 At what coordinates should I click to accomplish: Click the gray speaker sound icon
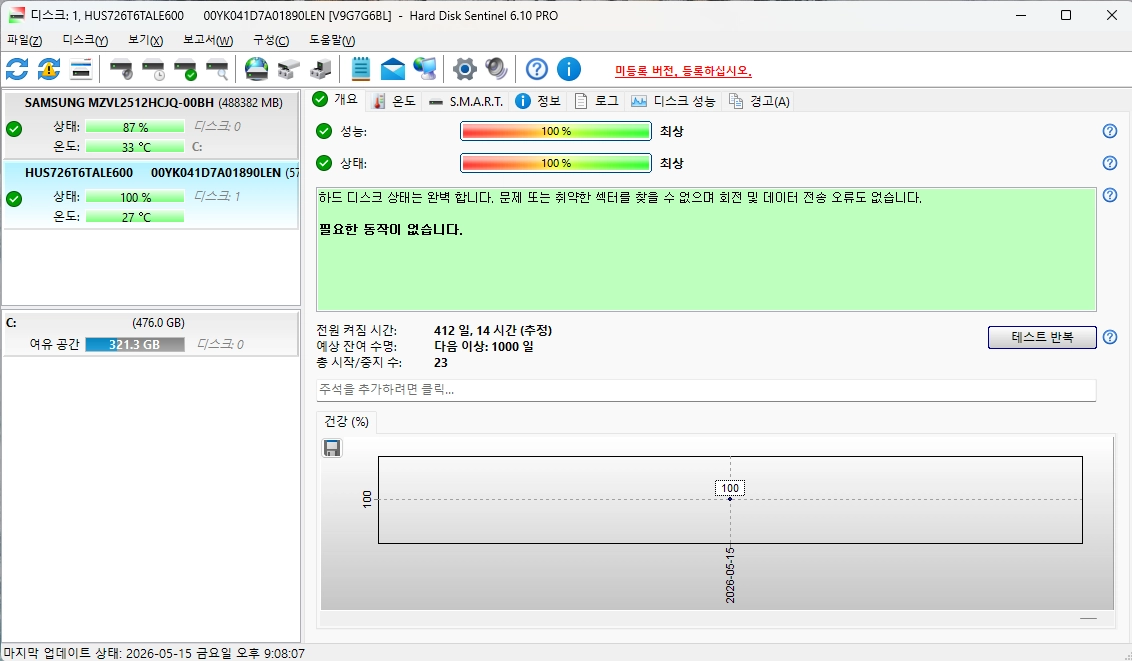[496, 69]
